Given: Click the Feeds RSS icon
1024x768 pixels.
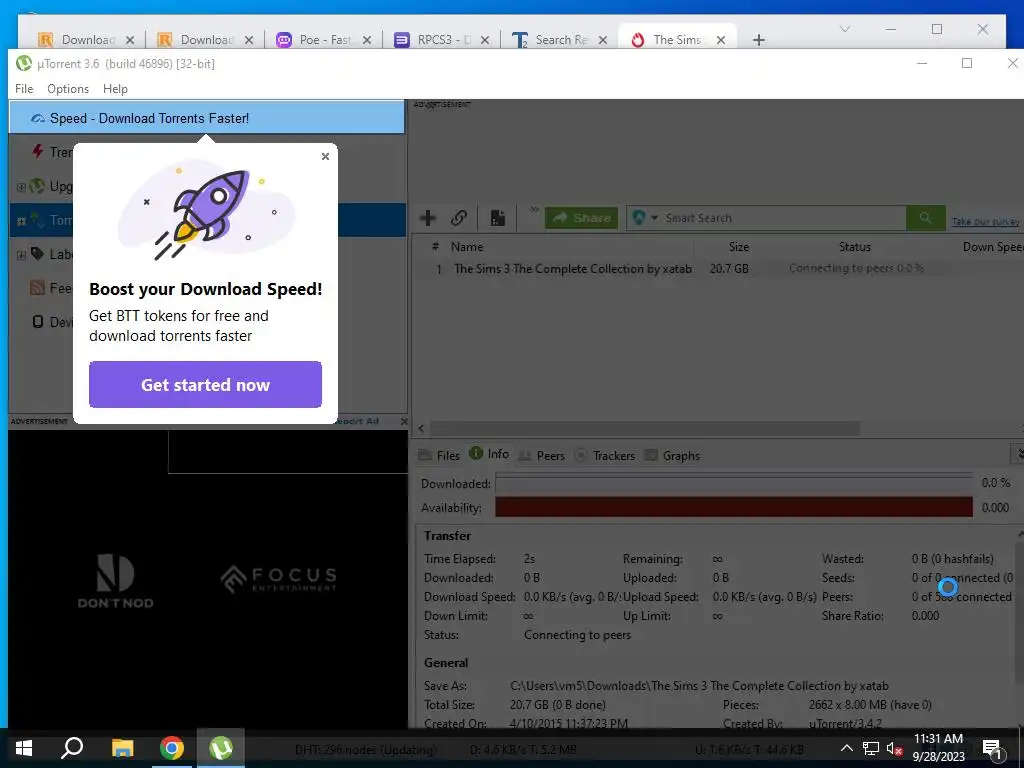Looking at the screenshot, I should pyautogui.click(x=38, y=287).
